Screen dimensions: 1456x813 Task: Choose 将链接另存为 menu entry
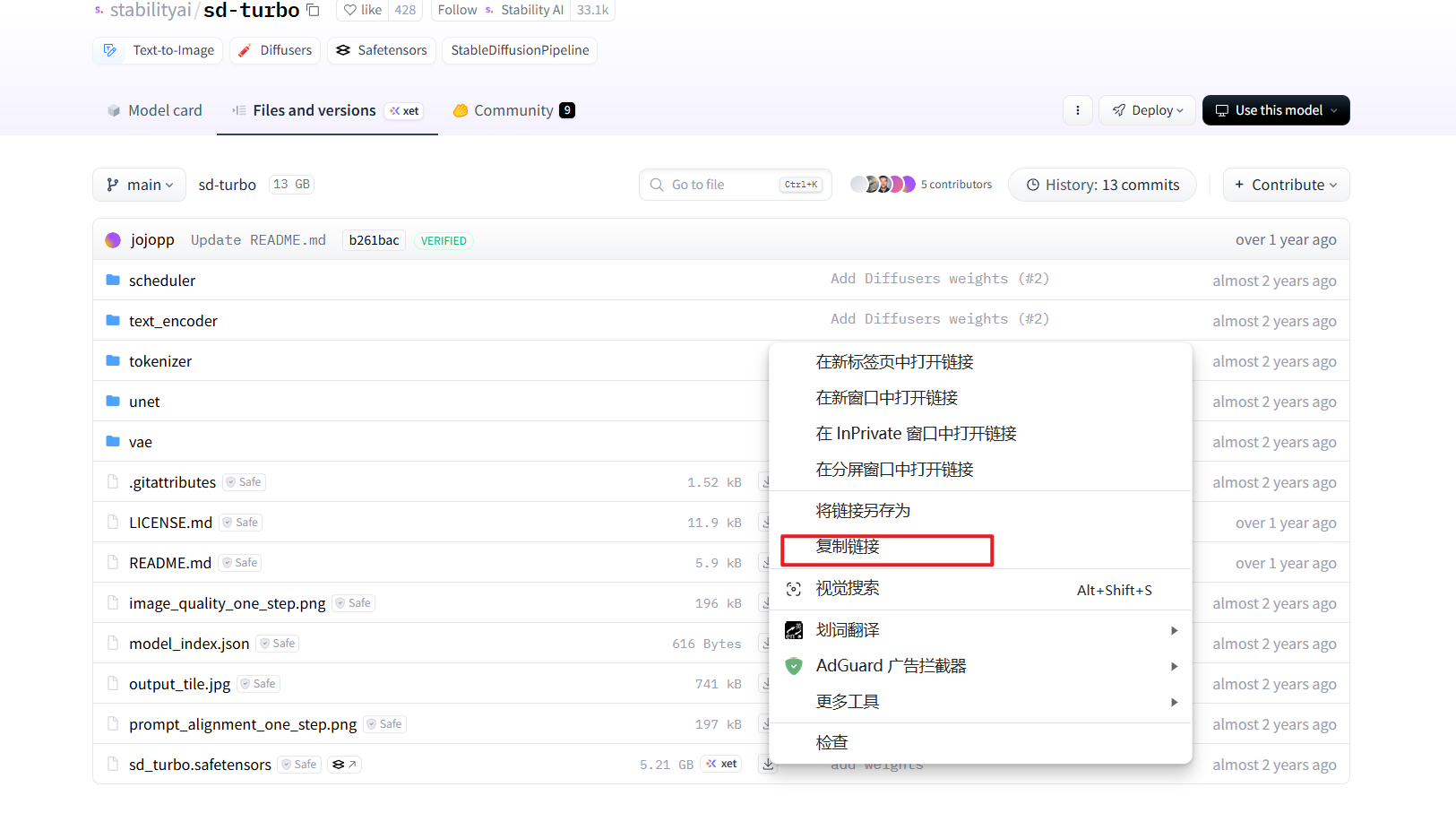pyautogui.click(x=980, y=511)
